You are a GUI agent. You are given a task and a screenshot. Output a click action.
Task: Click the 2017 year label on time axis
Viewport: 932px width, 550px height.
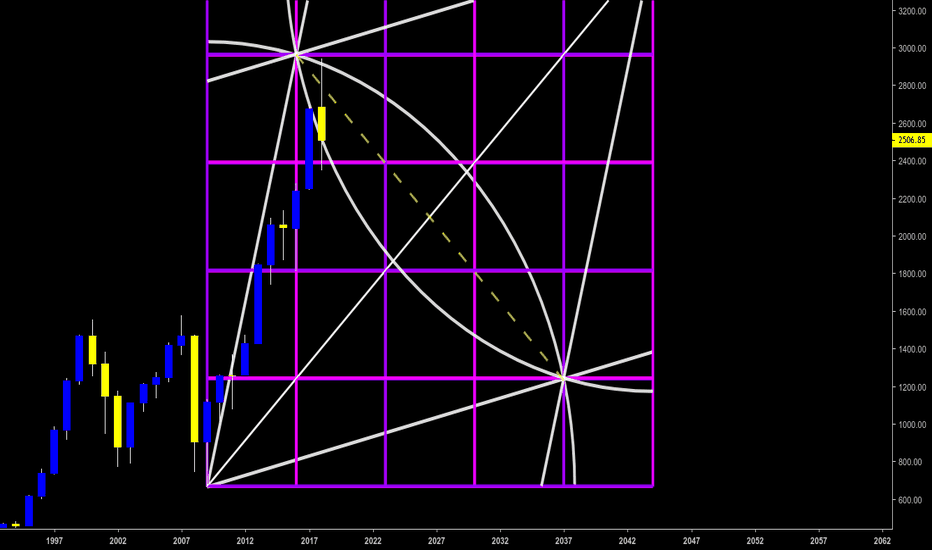pos(309,540)
